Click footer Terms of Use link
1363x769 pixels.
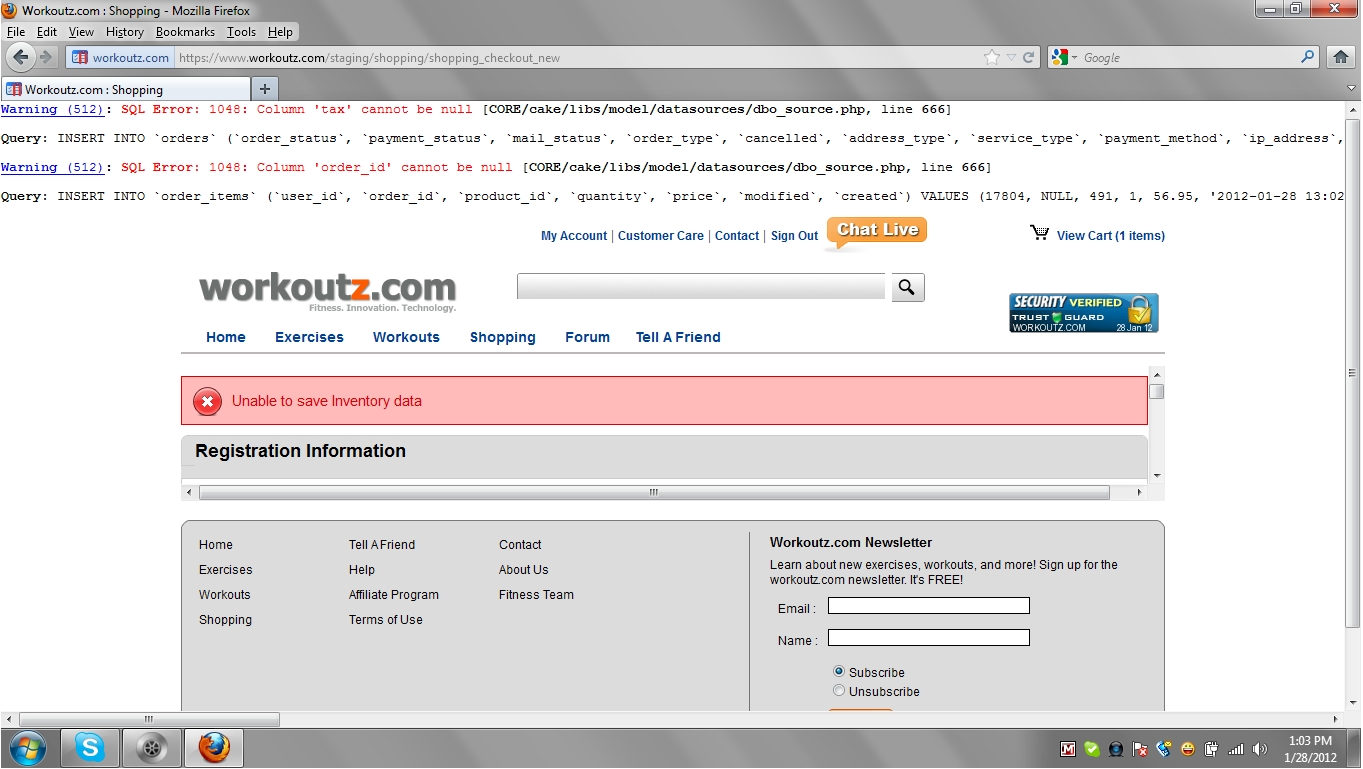(x=386, y=620)
